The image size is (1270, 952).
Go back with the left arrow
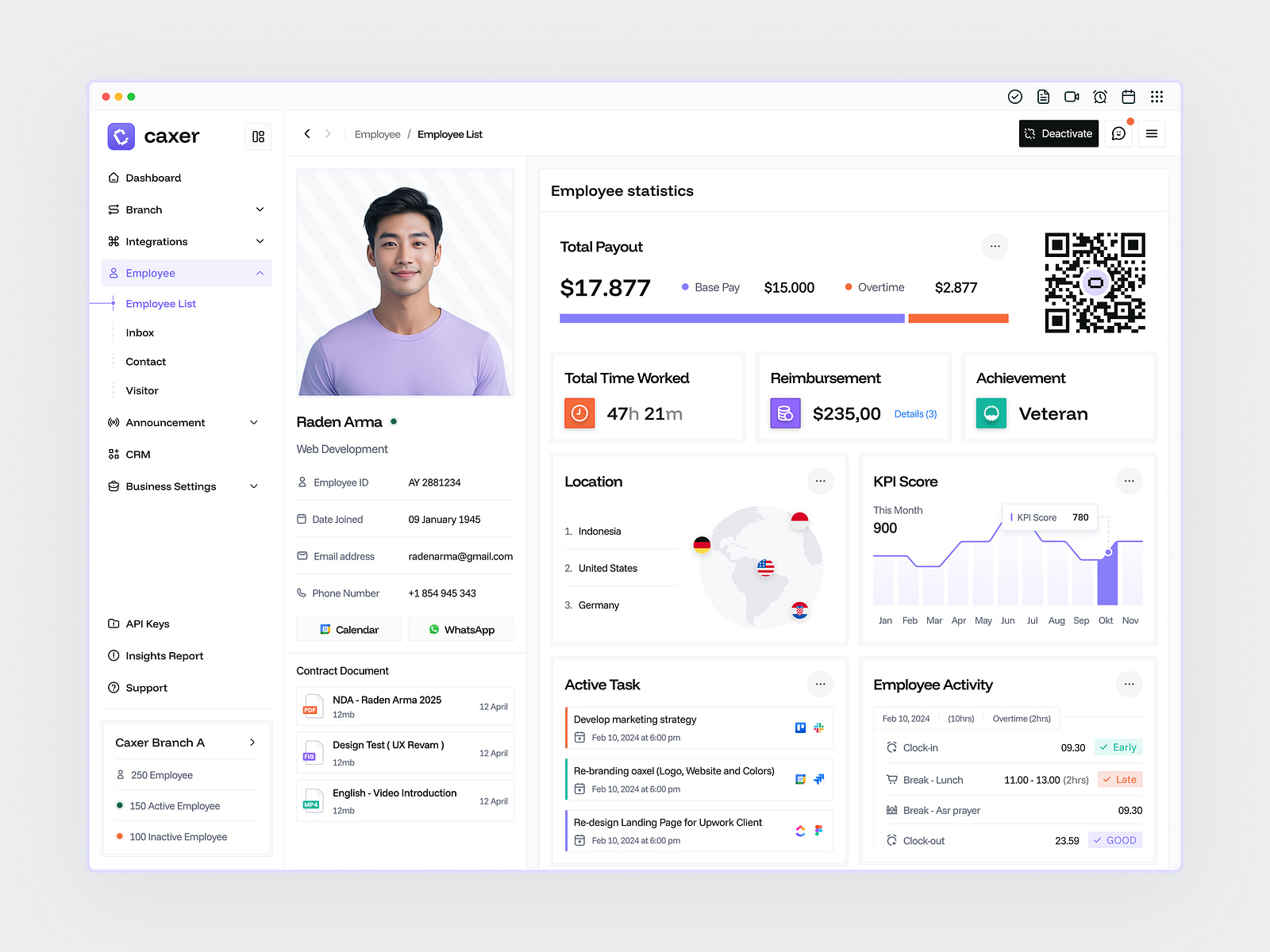(307, 134)
